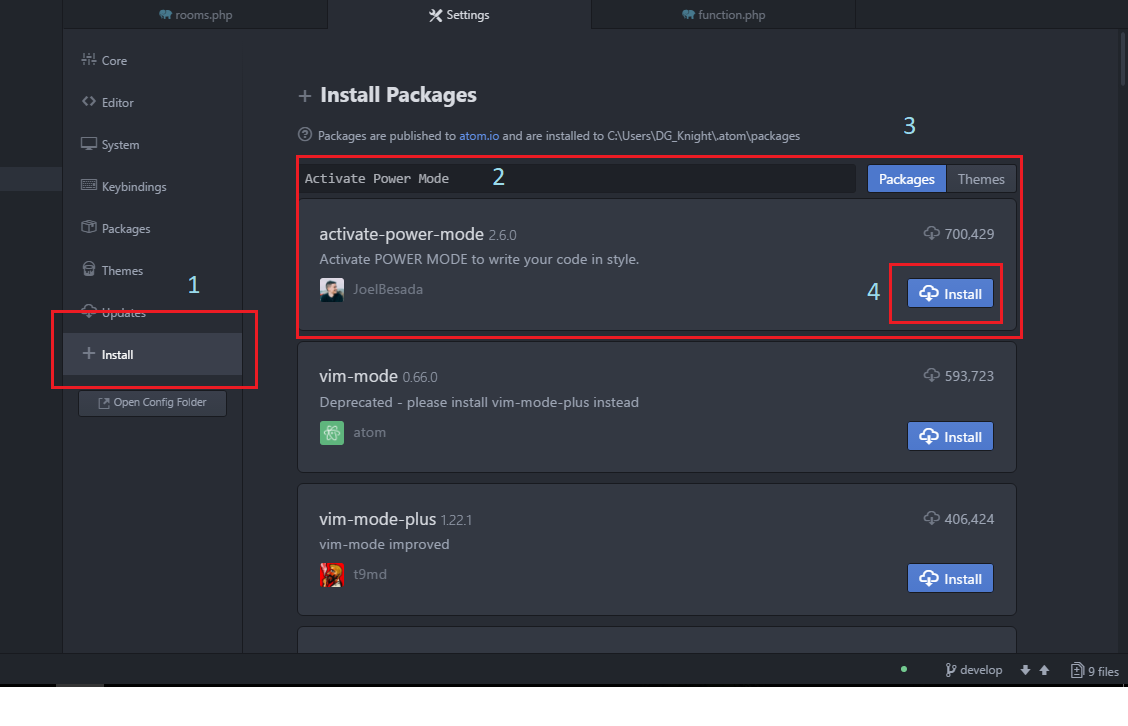The height and width of the screenshot is (726, 1128).
Task: Click the Core settings sliders icon
Action: coord(88,60)
